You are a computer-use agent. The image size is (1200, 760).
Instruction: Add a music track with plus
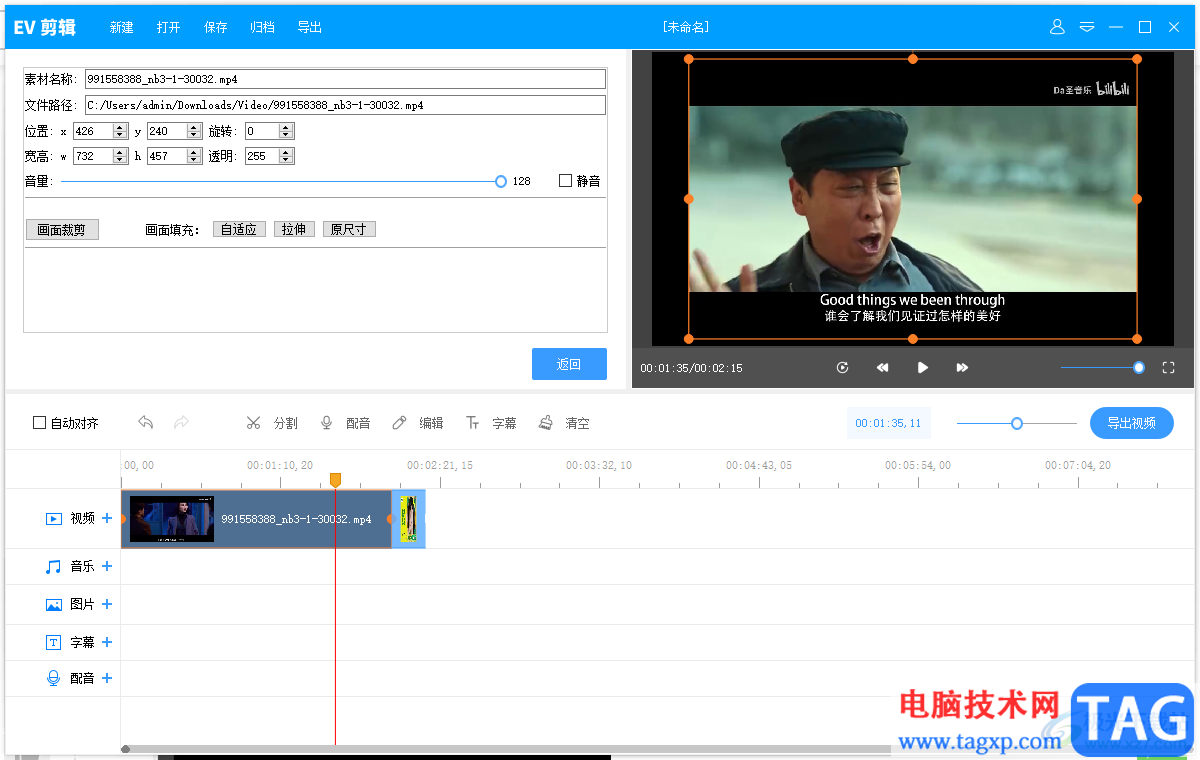coord(107,566)
